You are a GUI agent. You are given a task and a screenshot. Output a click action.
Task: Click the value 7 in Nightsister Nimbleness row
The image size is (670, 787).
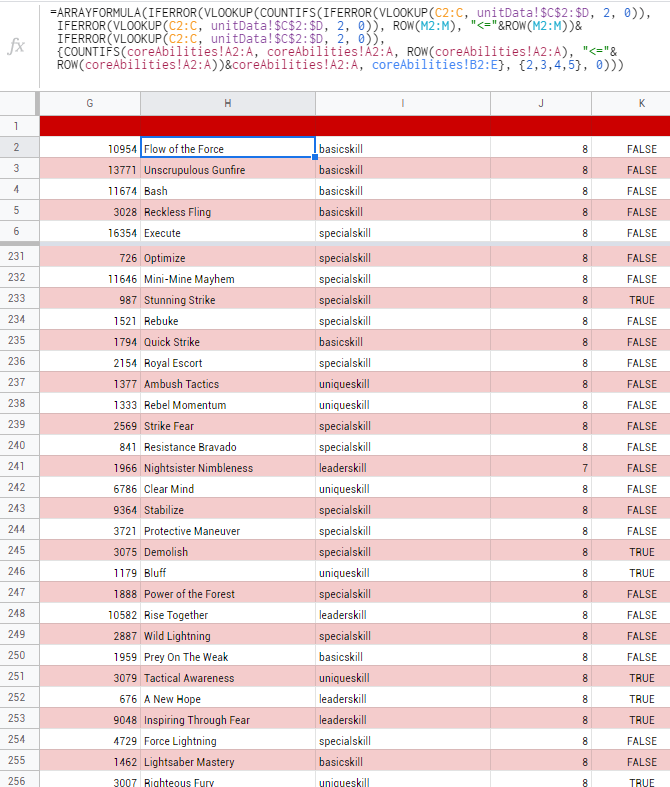pyautogui.click(x=585, y=468)
